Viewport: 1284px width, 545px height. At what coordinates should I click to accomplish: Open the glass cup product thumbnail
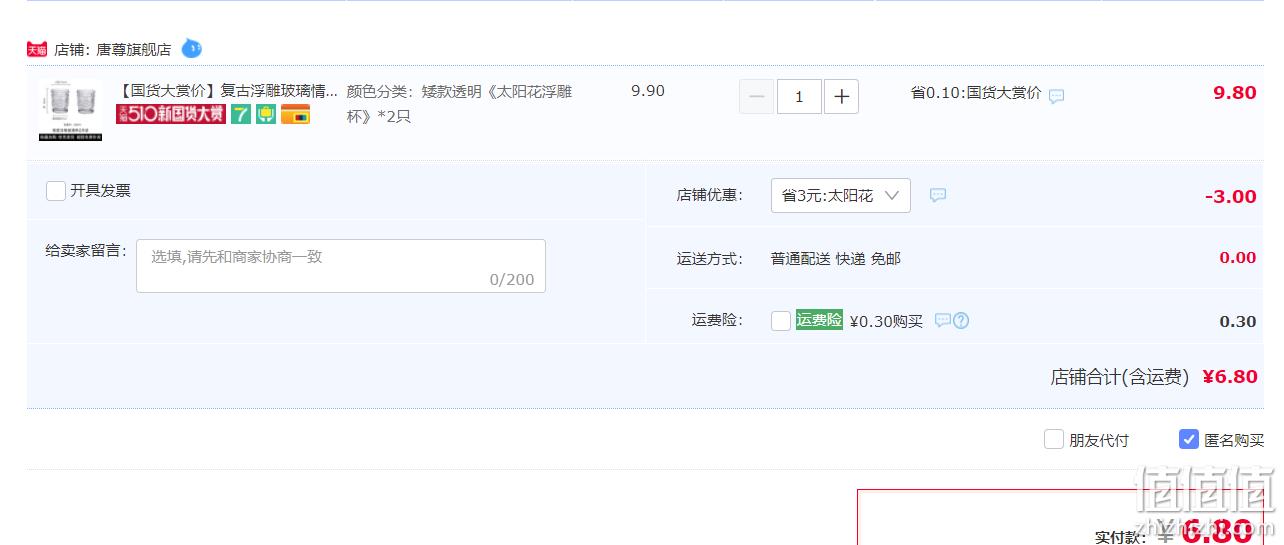pyautogui.click(x=70, y=110)
